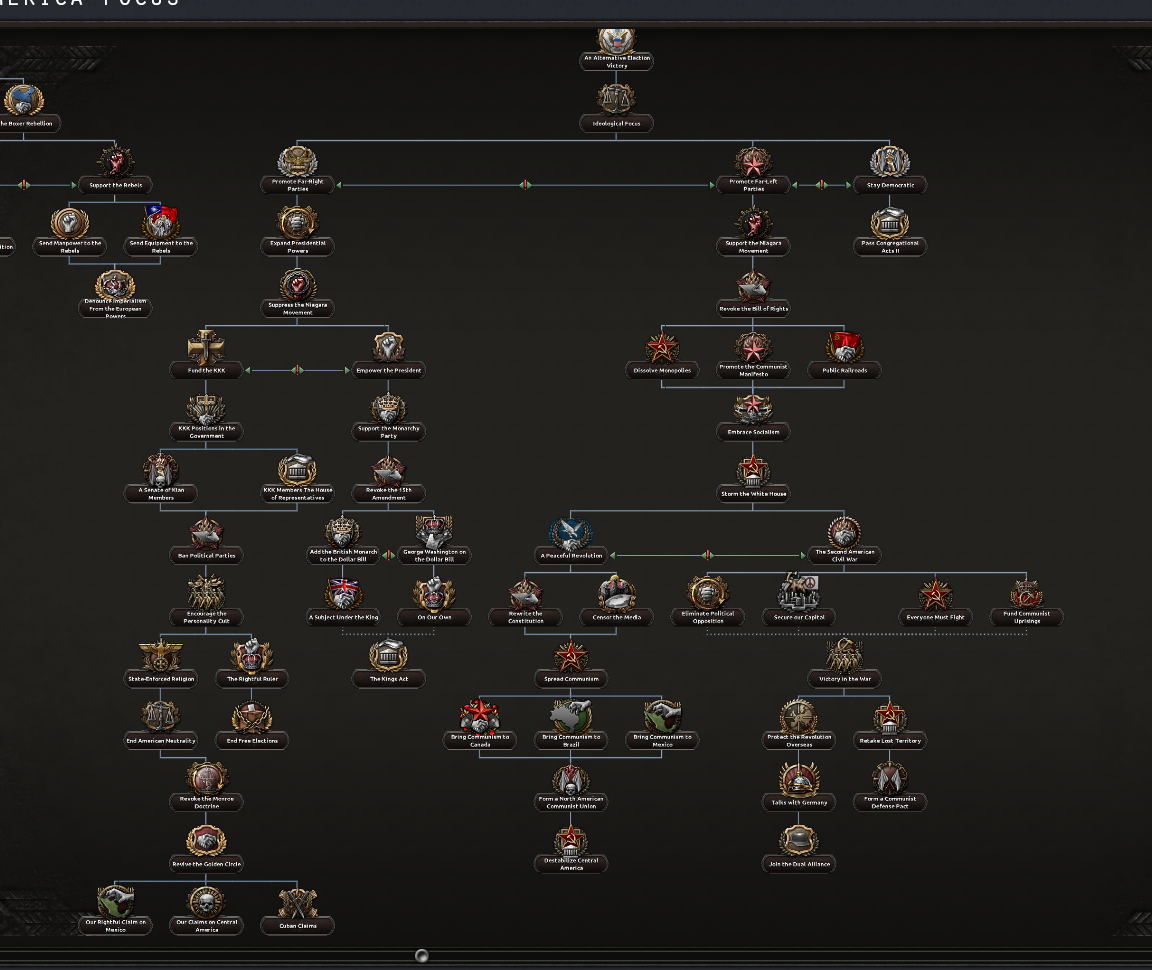Select KKK Members The House of Representatives focus
The height and width of the screenshot is (970, 1152).
coord(298,479)
